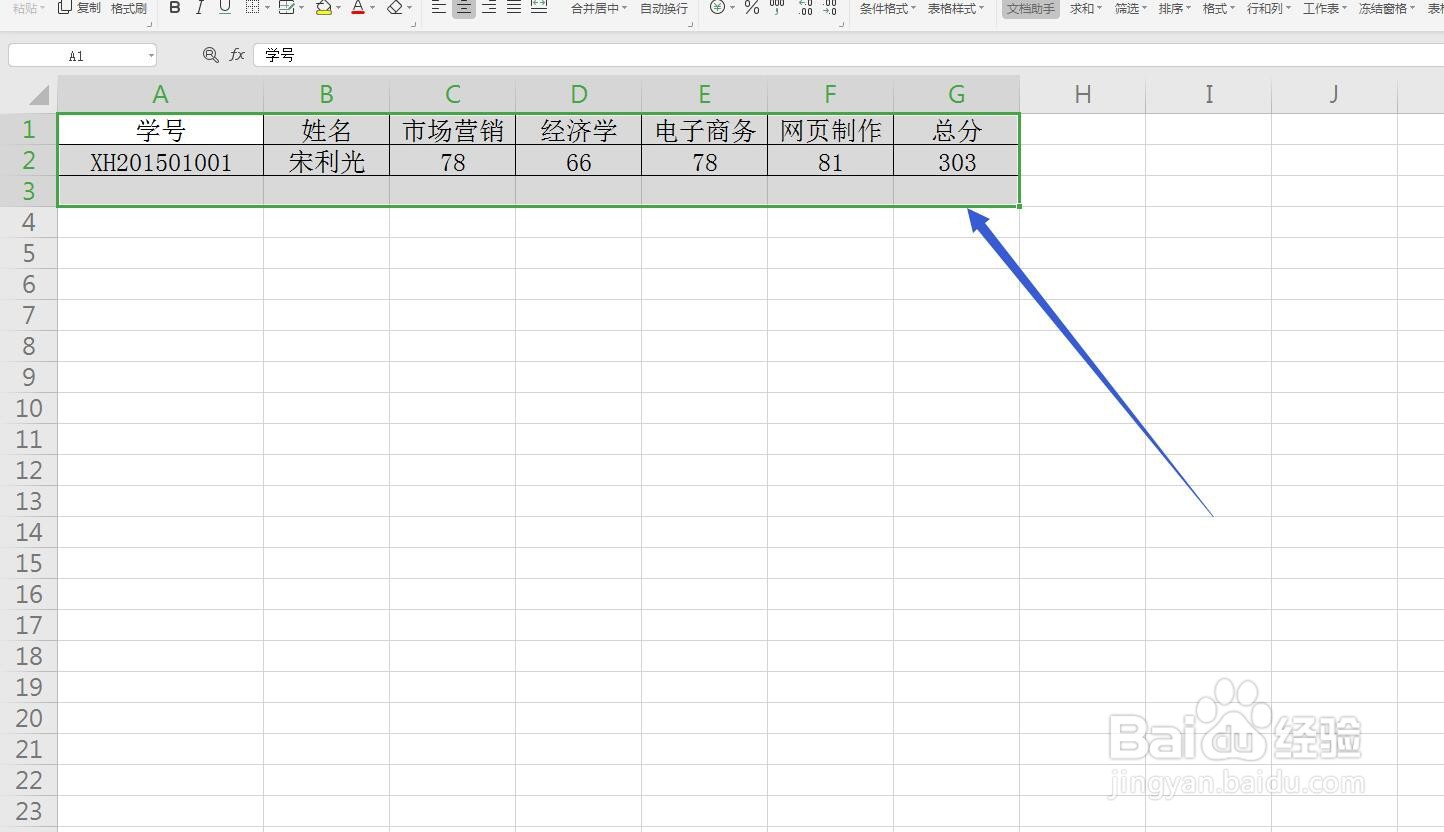Open the format (格式) menu
The image size is (1444, 832).
tap(1219, 8)
